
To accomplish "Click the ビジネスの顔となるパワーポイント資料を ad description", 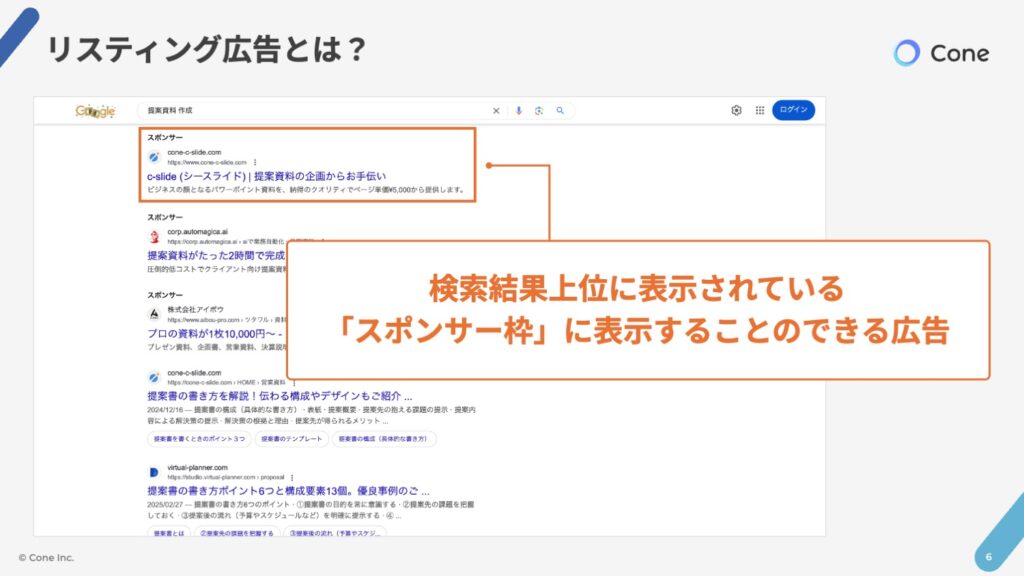I will point(306,190).
